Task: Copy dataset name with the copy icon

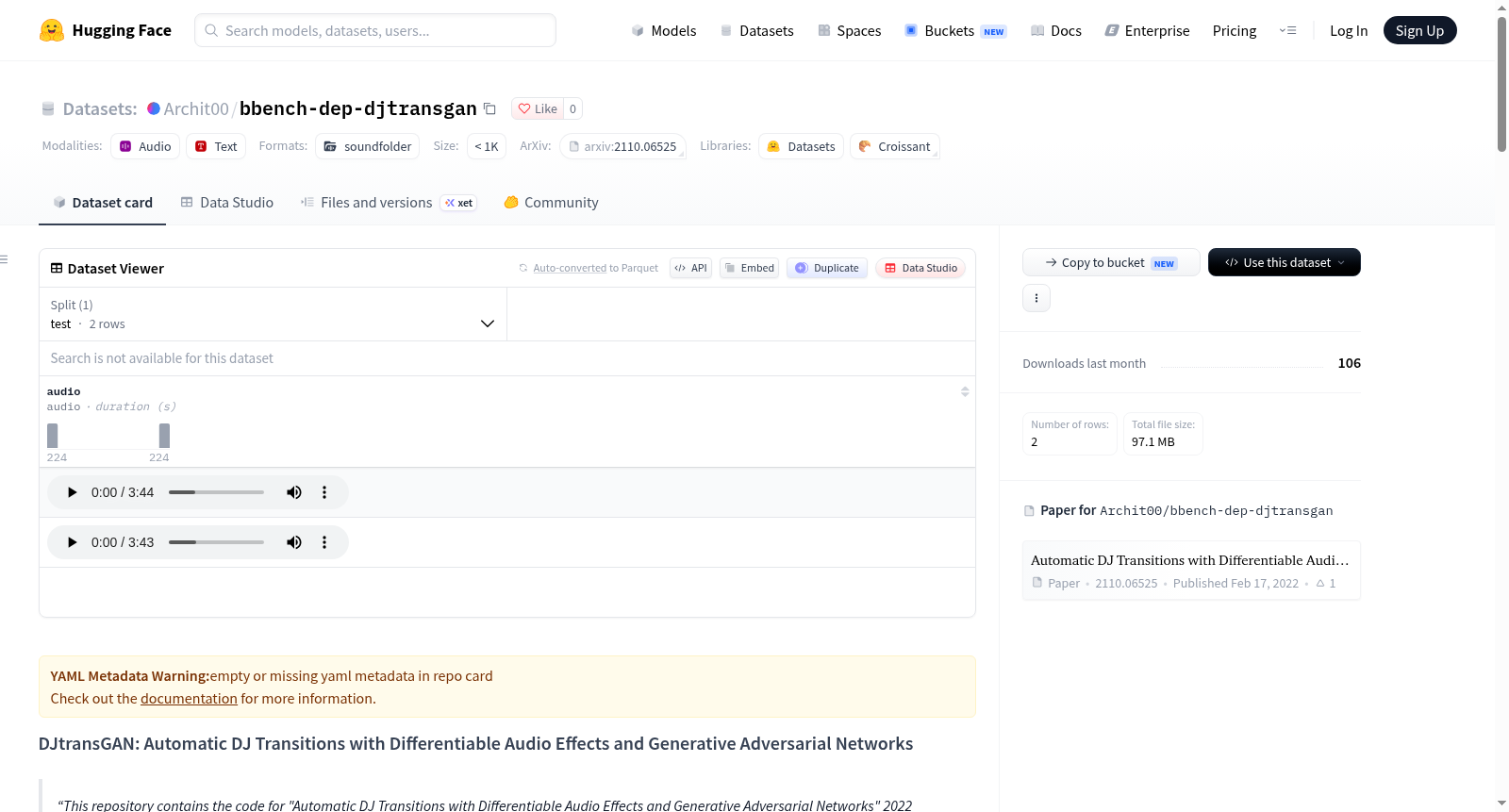Action: (x=489, y=108)
